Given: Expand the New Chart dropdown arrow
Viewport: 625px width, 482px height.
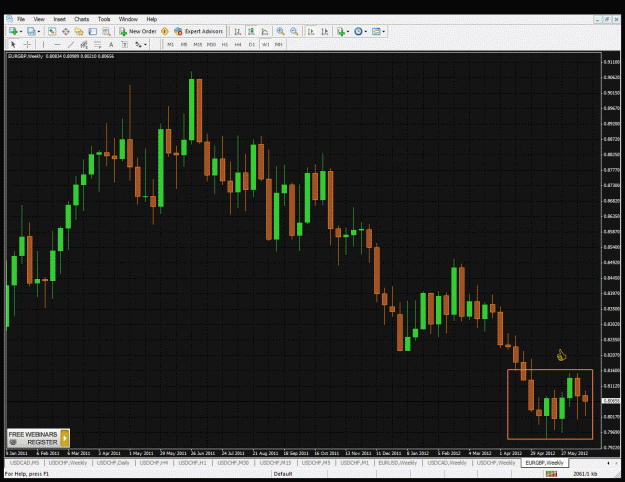Looking at the screenshot, I should click(x=21, y=31).
